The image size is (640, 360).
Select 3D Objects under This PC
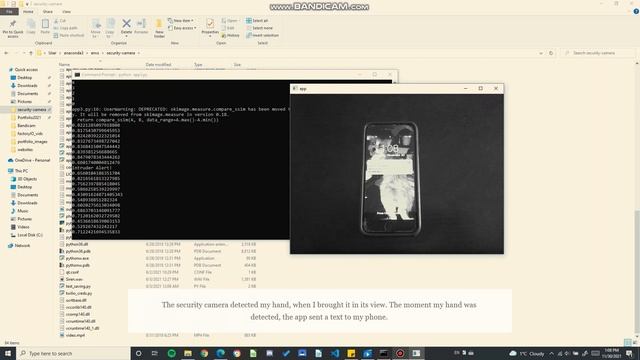27,179
